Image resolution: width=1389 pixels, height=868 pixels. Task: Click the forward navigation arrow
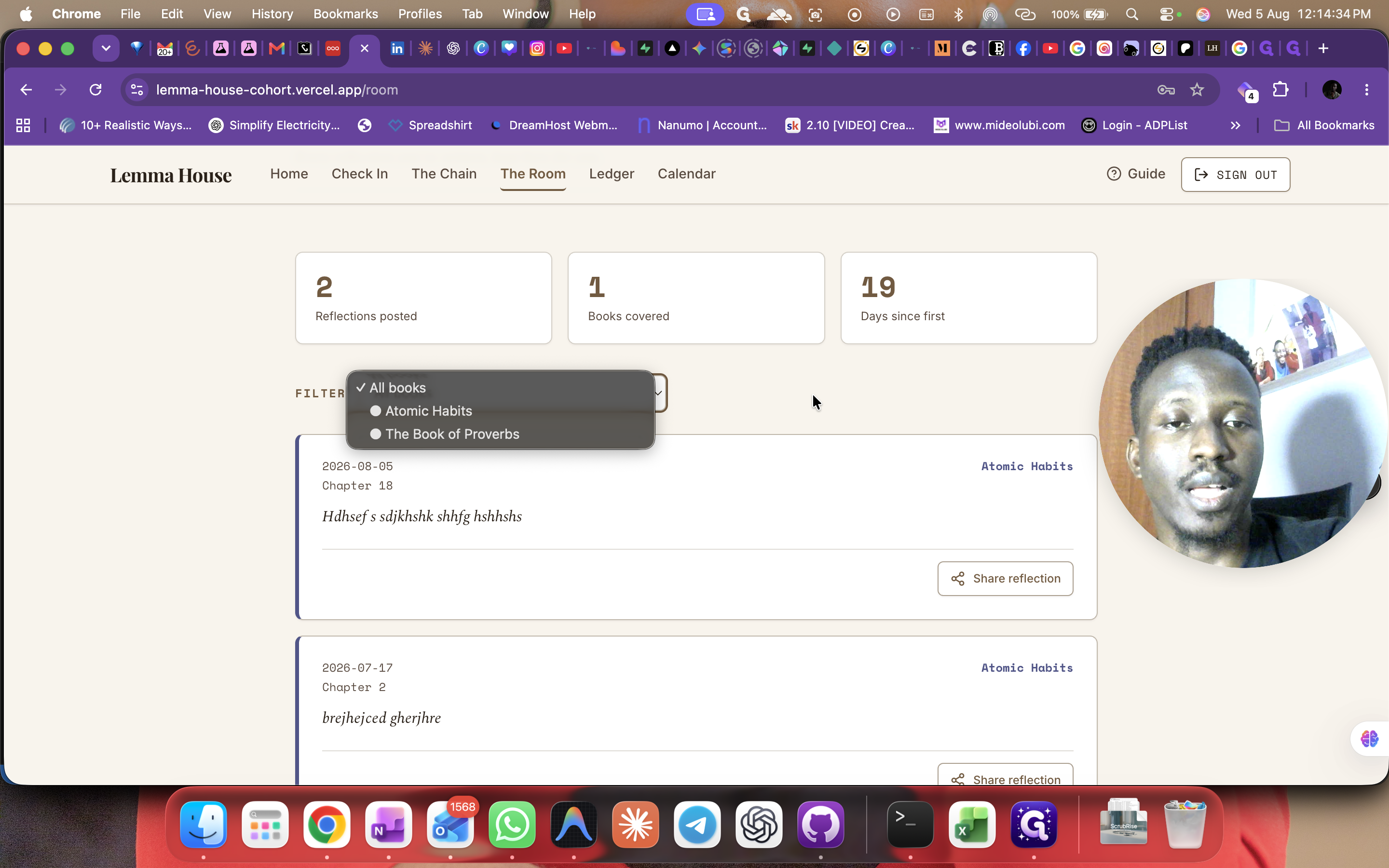click(x=60, y=90)
